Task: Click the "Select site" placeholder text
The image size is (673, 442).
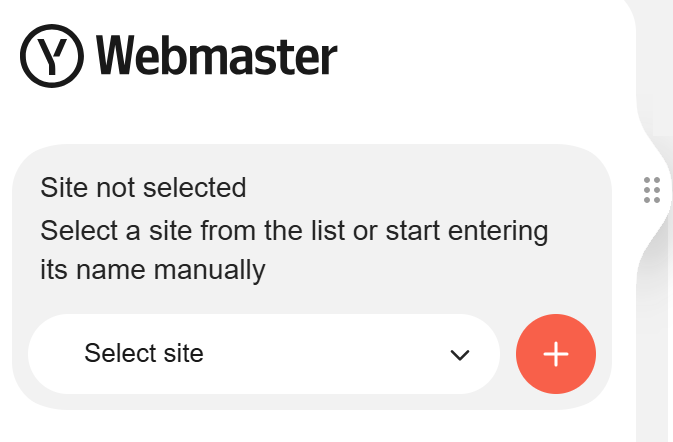Action: pyautogui.click(x=144, y=353)
